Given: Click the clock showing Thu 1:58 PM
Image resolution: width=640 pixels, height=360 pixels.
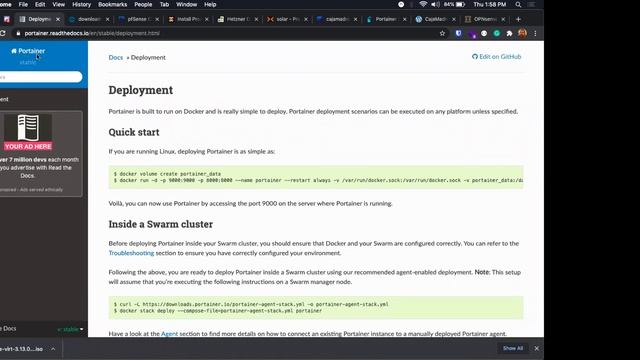Looking at the screenshot, I should [490, 4].
